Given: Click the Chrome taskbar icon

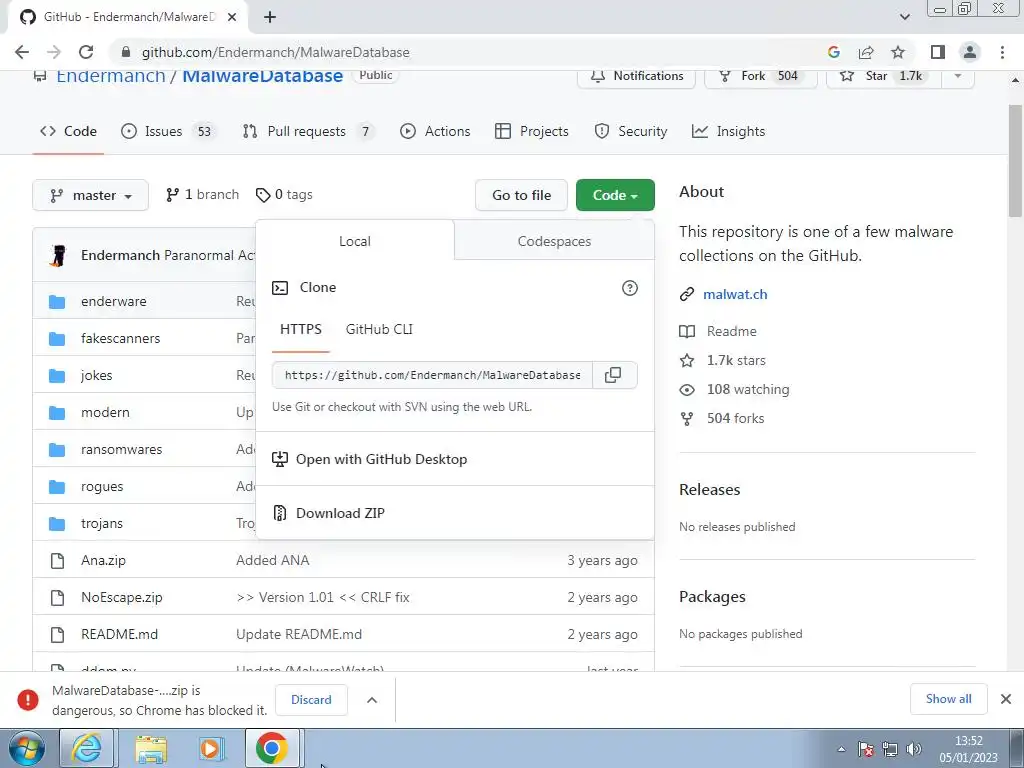Looking at the screenshot, I should coord(272,748).
